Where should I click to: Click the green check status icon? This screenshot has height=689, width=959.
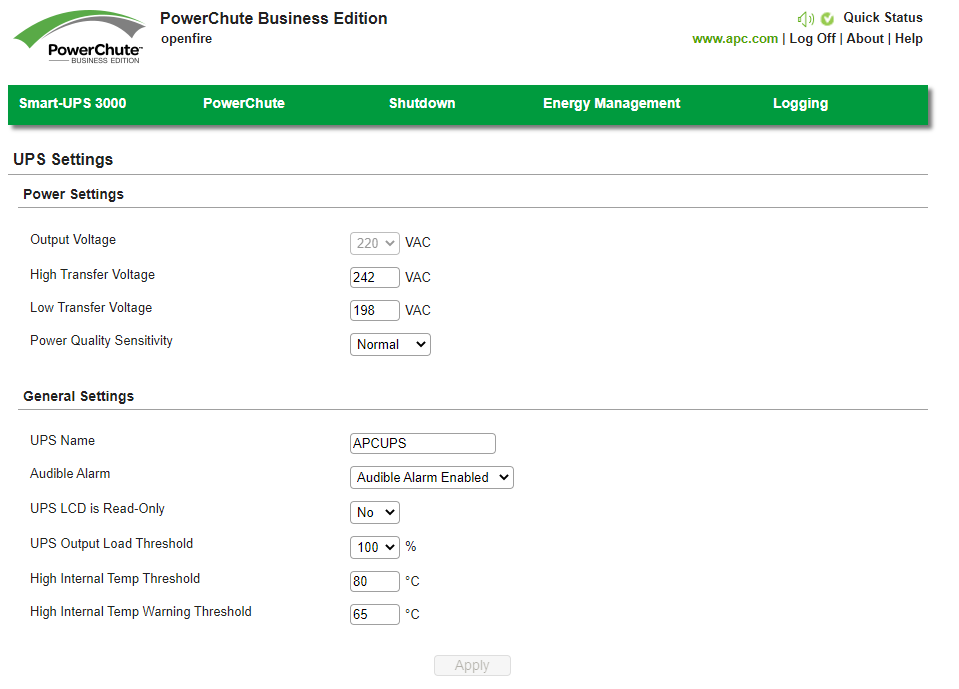point(827,19)
